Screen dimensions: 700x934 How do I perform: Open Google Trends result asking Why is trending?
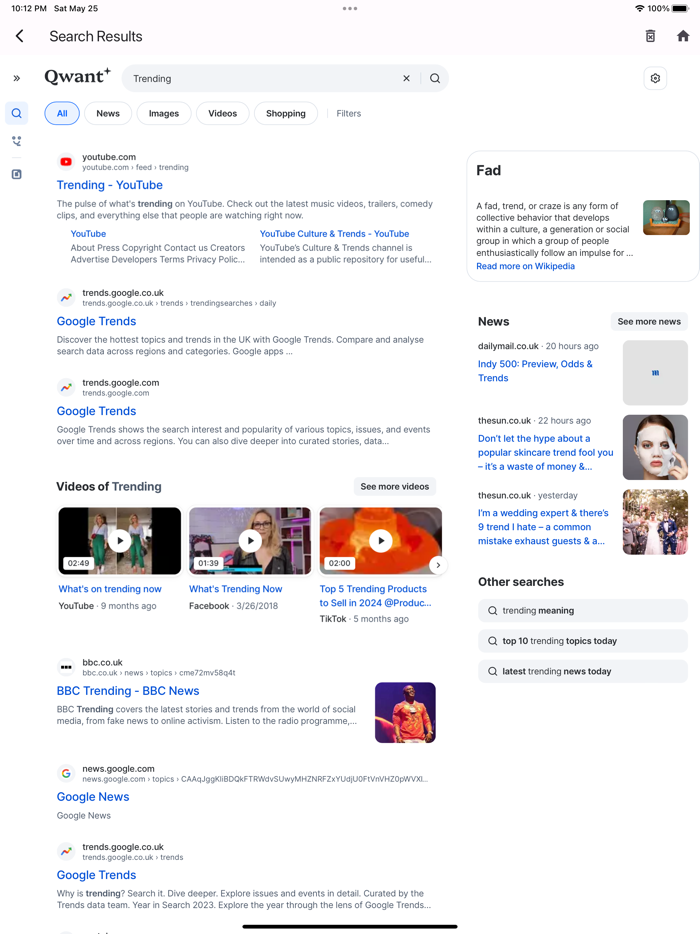coord(97,875)
